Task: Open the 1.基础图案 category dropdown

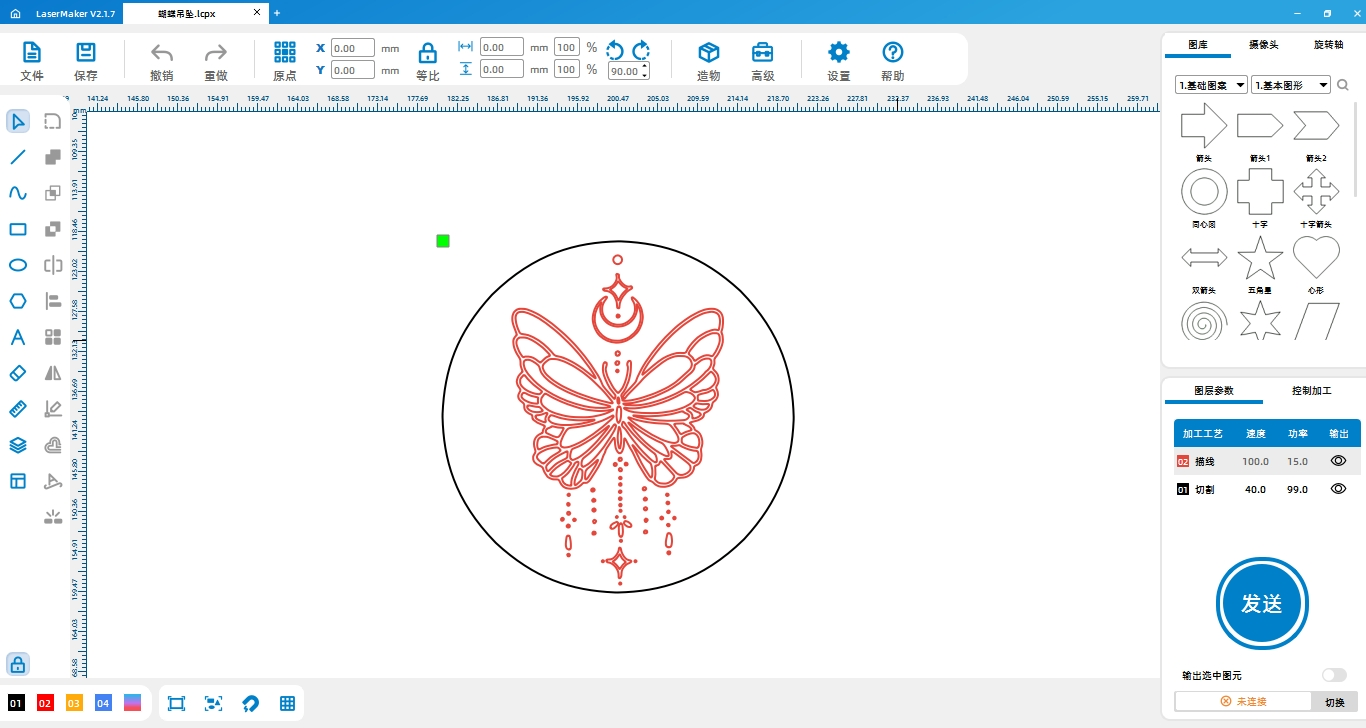Action: click(1211, 85)
